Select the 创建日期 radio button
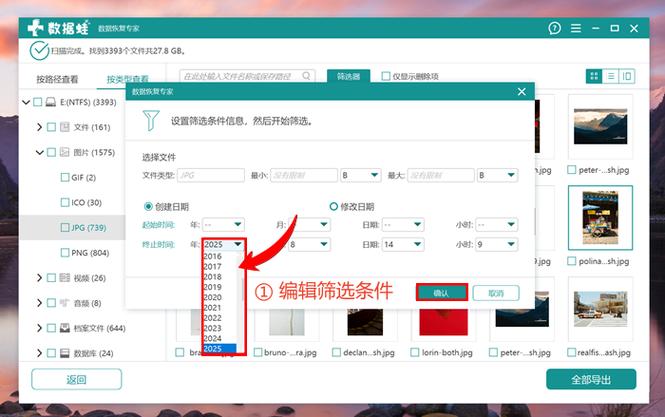Image resolution: width=665 pixels, height=417 pixels. tap(148, 207)
